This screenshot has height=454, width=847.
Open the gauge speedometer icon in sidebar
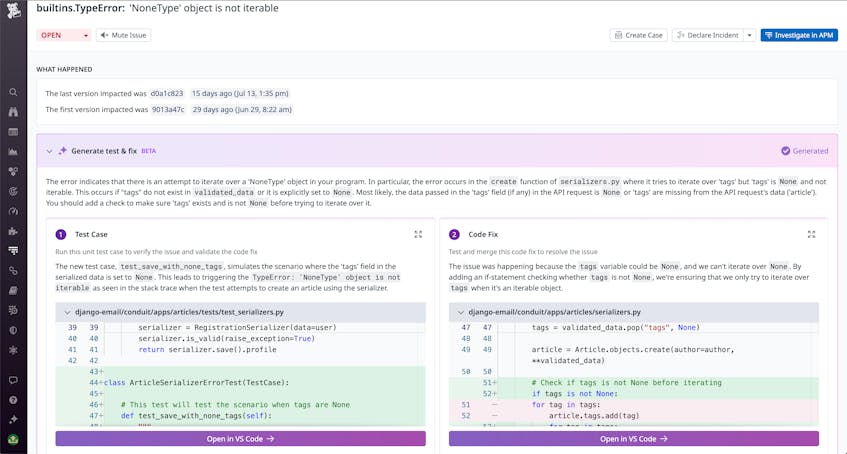(x=14, y=211)
